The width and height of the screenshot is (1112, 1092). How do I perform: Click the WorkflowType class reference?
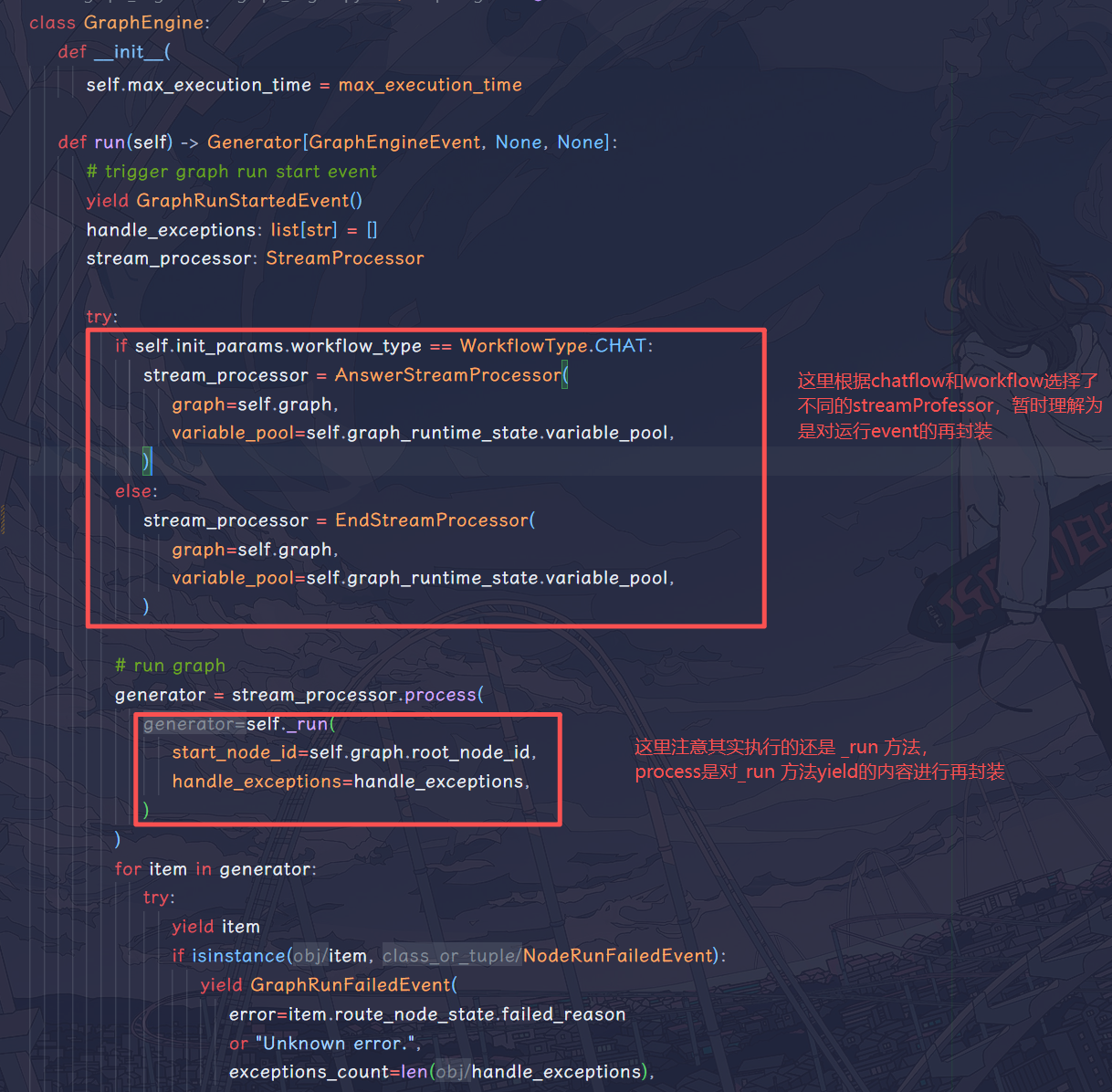coord(523,346)
